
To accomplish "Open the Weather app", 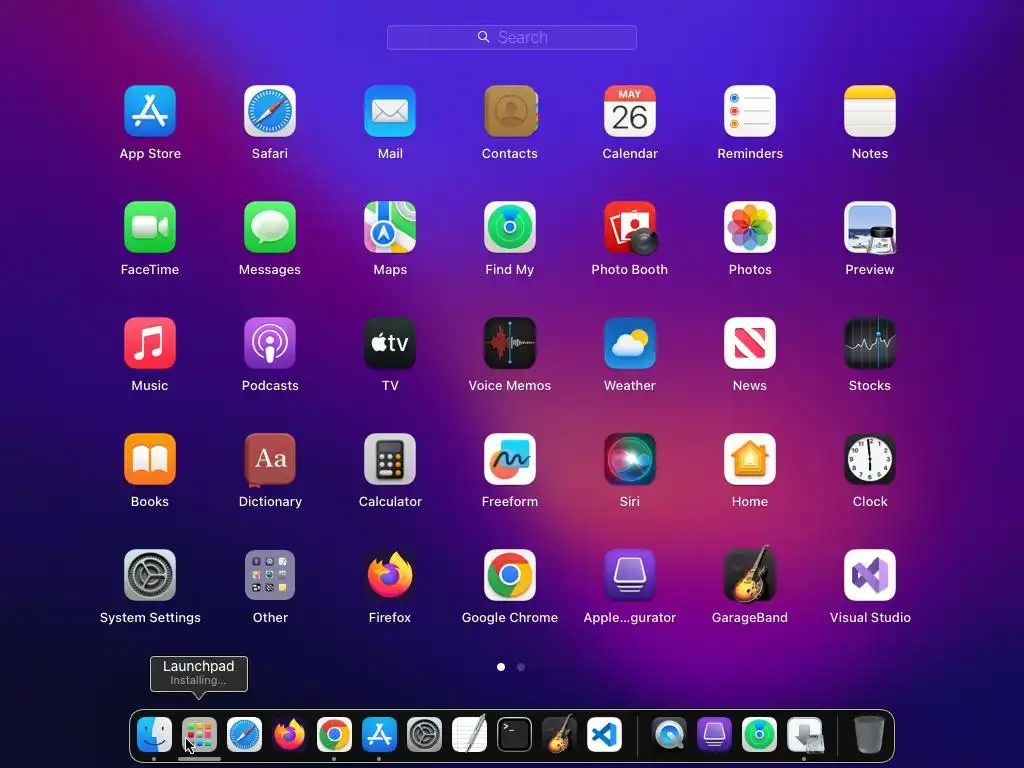I will (630, 343).
